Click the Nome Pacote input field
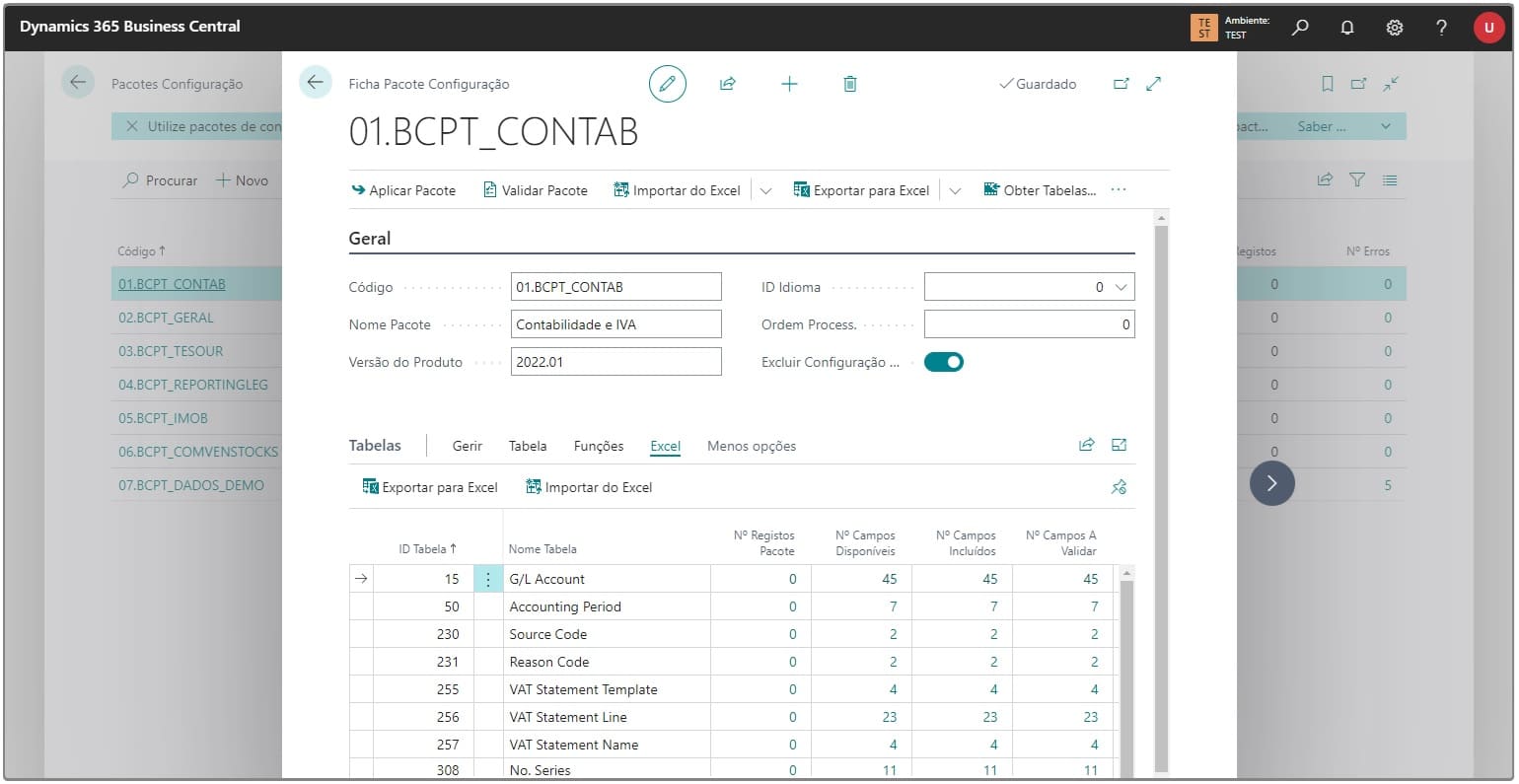Screen dimensions: 1519x784 pos(615,324)
